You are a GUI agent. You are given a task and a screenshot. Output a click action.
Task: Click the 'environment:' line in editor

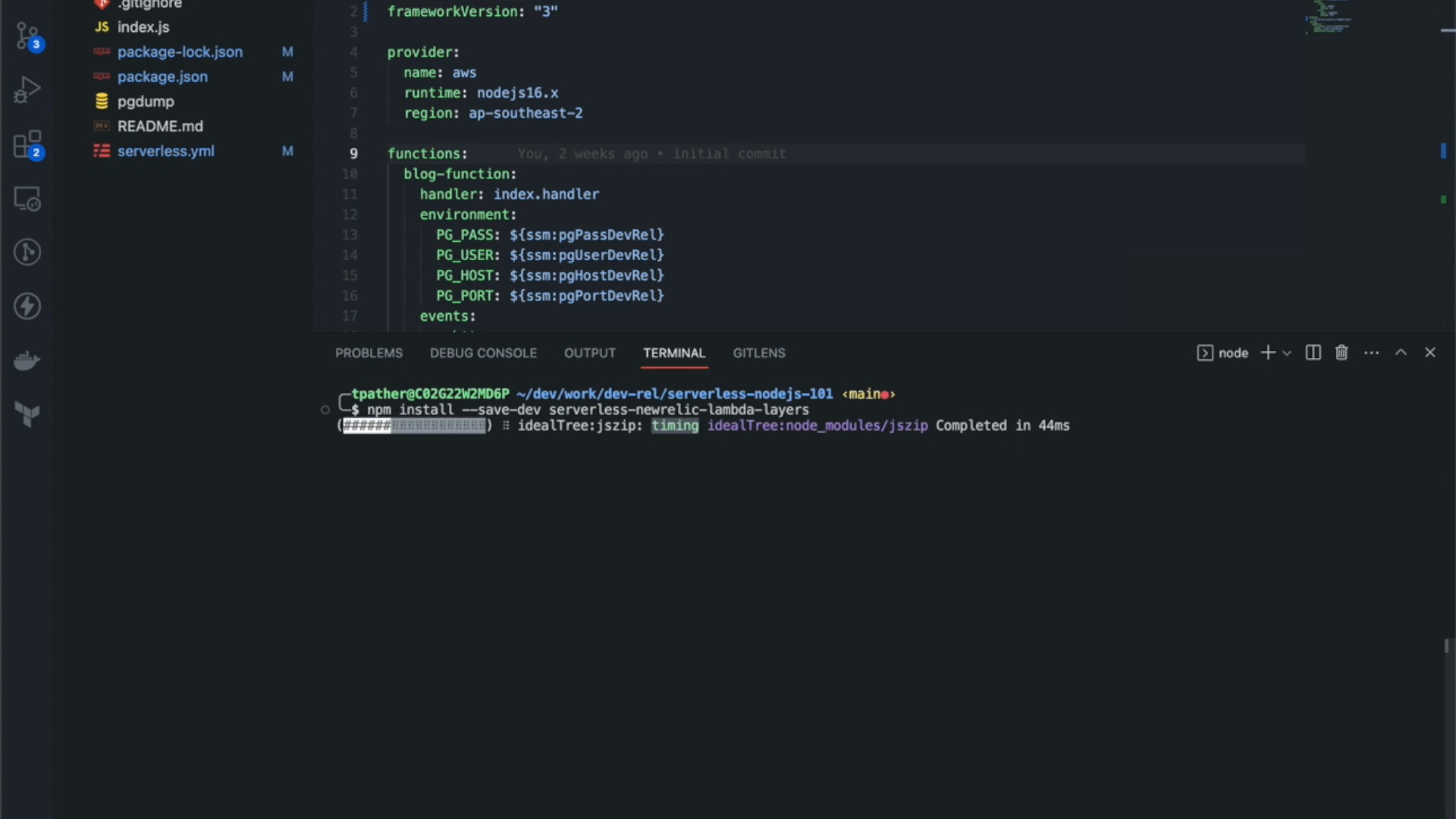(468, 215)
